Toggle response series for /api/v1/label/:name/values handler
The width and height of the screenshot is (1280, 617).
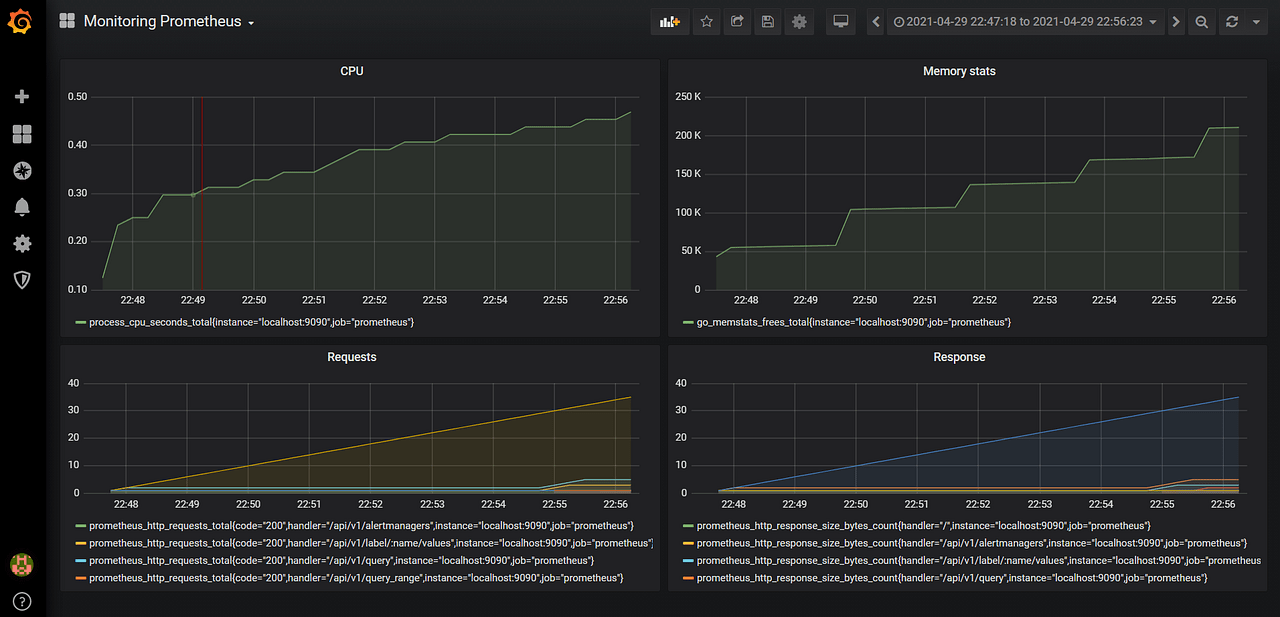978,560
